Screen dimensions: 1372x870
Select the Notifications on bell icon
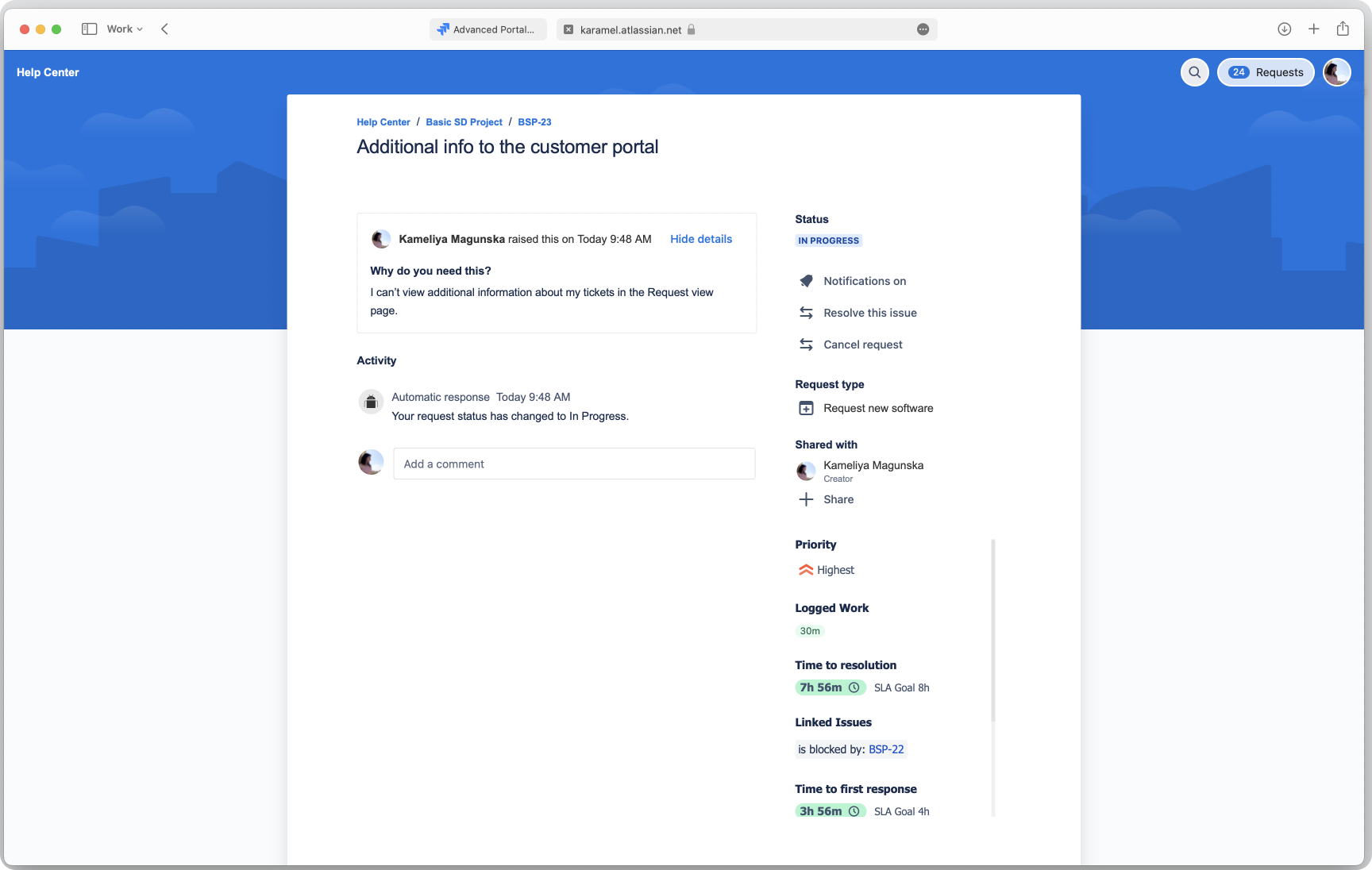(806, 281)
